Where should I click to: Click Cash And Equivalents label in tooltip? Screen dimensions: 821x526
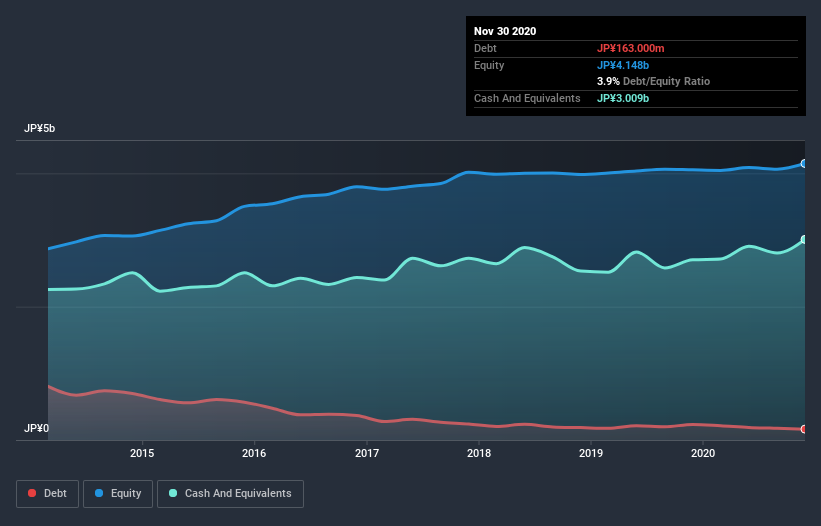527,98
